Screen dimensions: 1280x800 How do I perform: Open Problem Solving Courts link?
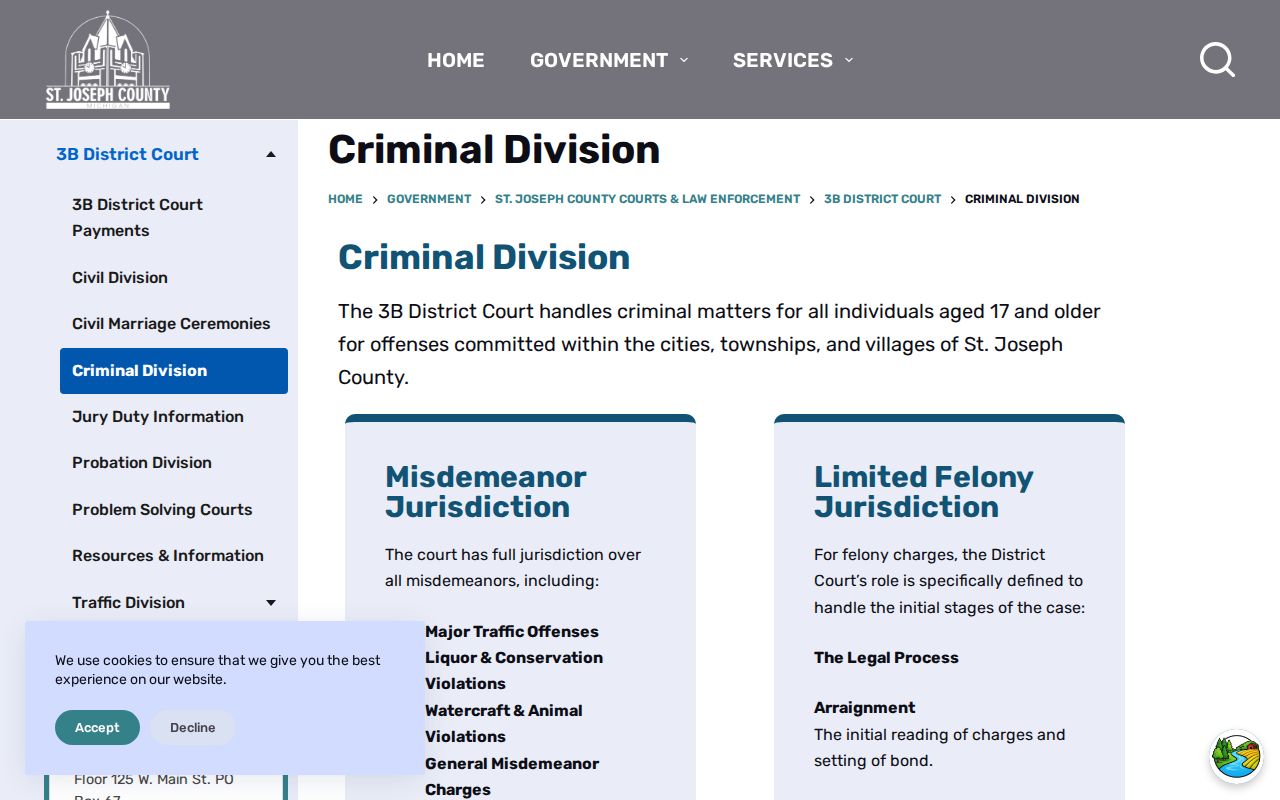pyautogui.click(x=162, y=510)
